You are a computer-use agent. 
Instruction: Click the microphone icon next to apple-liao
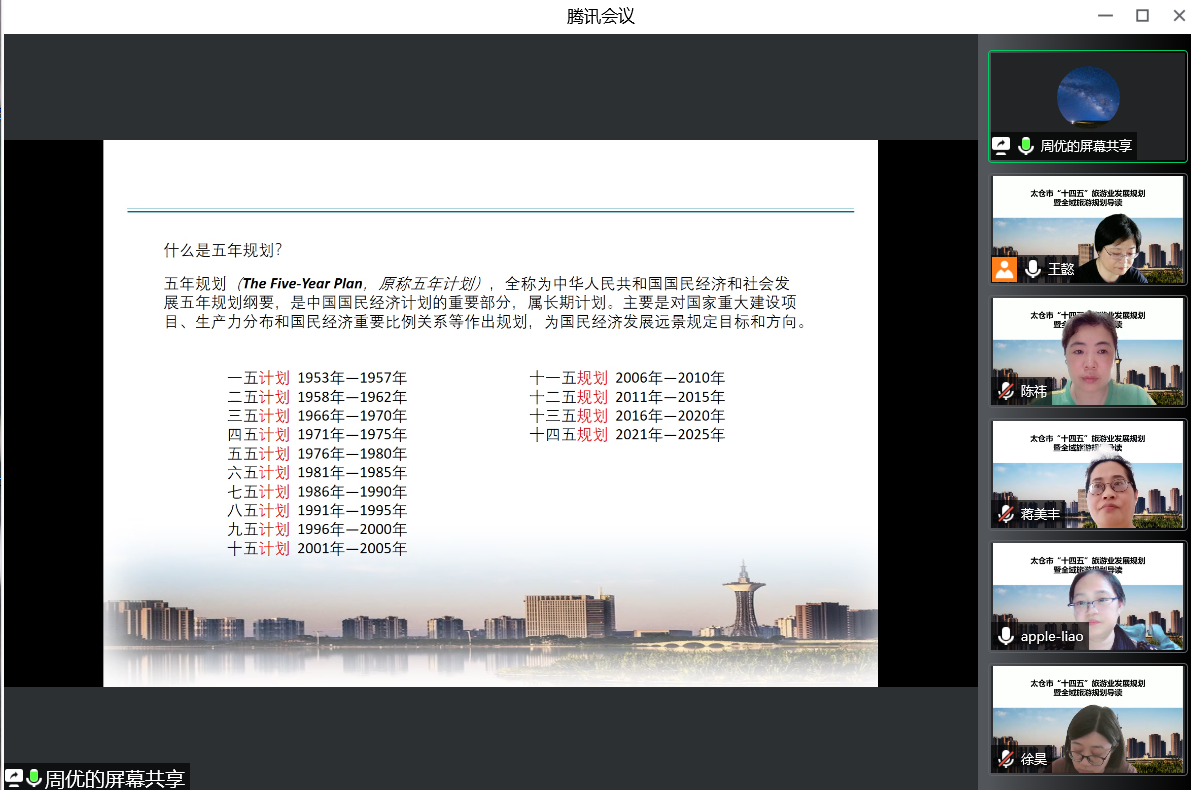[x=1005, y=636]
